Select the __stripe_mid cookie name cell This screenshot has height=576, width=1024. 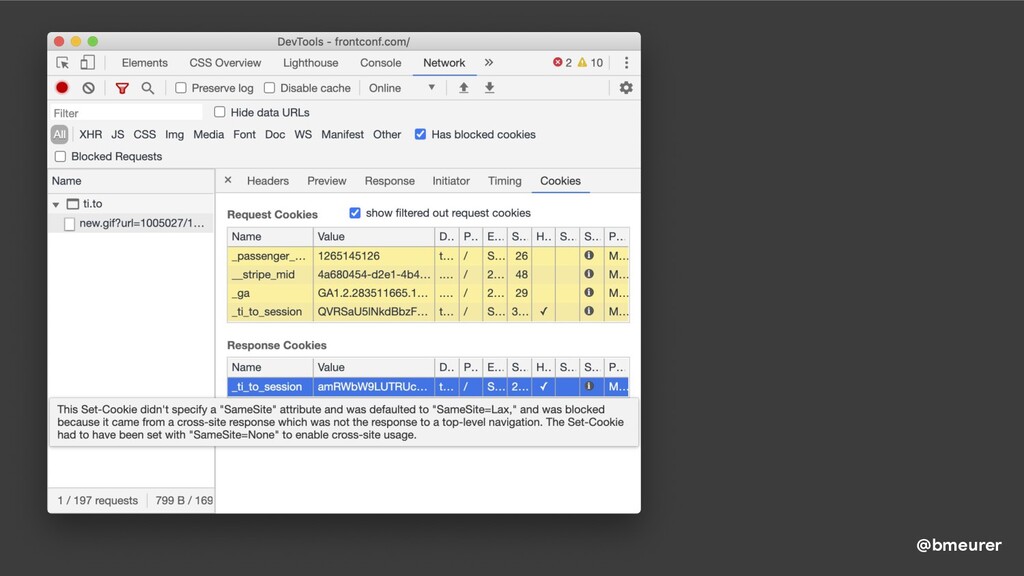(270, 274)
